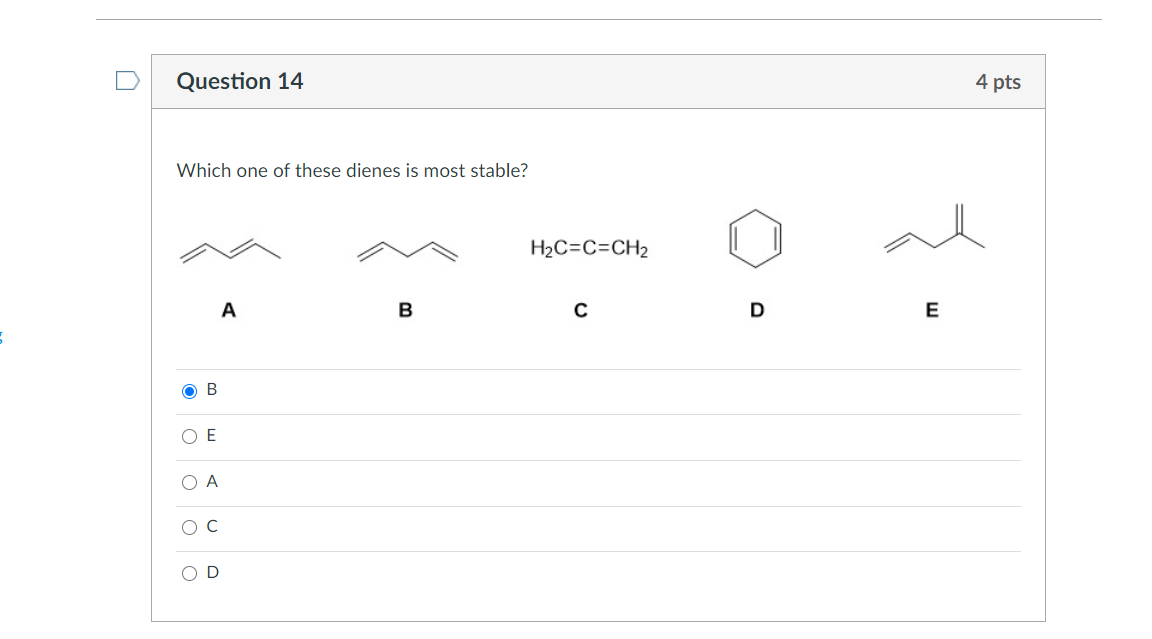
Task: Click the diene structure labeled B
Action: point(405,250)
